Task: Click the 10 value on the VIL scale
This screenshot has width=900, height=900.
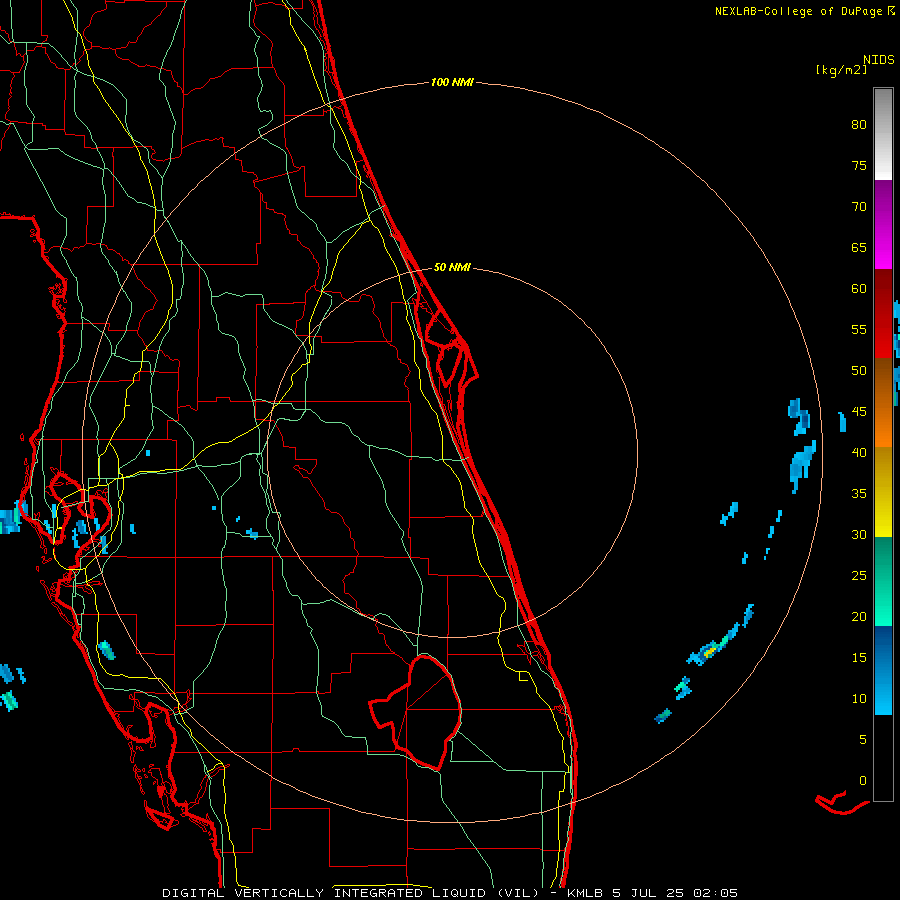Action: click(x=859, y=699)
